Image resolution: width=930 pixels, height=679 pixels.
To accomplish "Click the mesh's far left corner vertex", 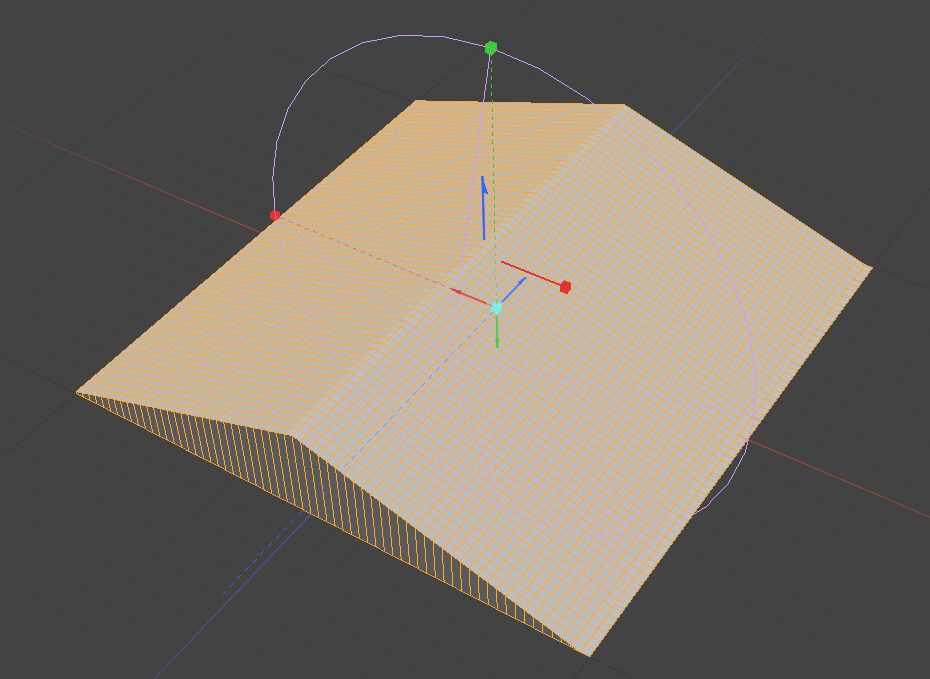I will [x=78, y=392].
